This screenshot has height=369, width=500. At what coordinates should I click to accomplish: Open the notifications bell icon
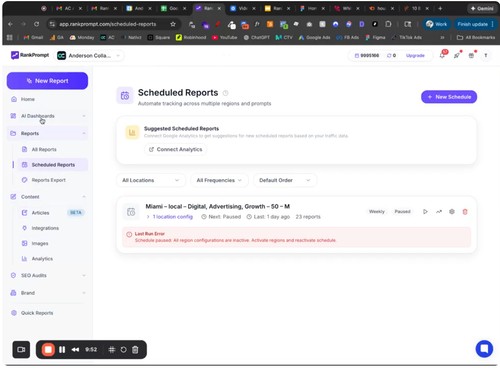(442, 55)
